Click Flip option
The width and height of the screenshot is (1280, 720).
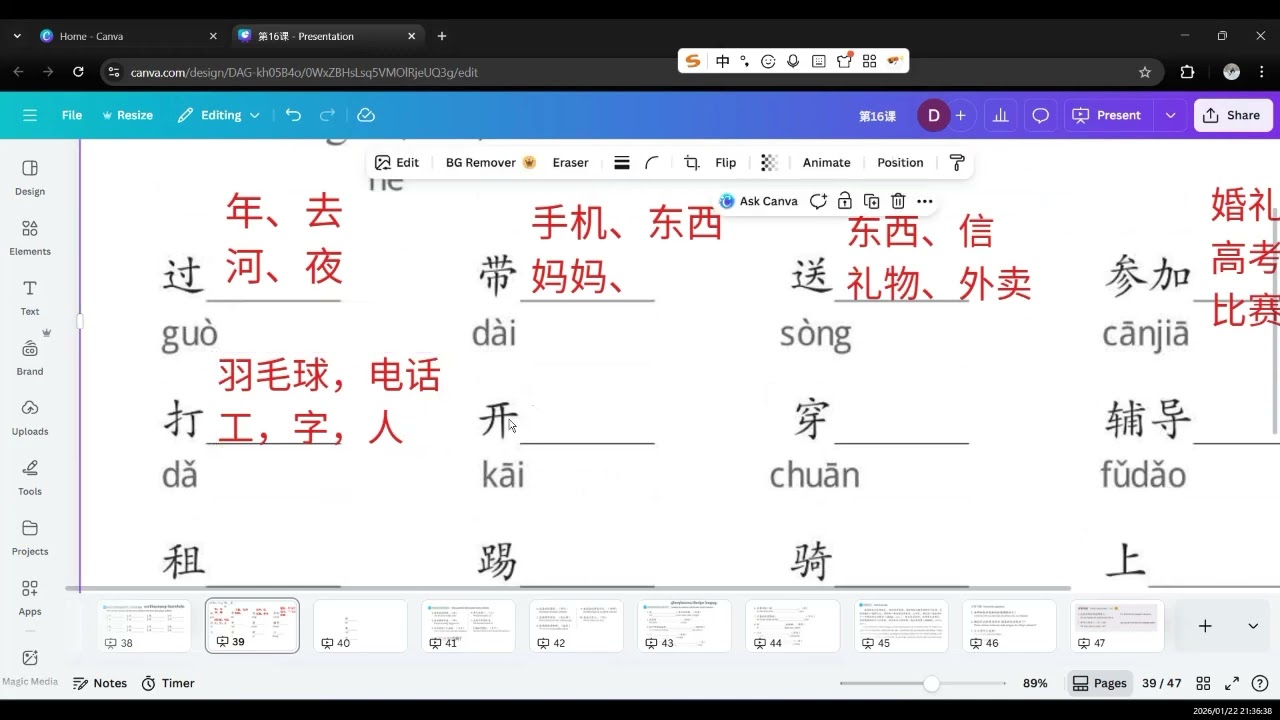726,163
